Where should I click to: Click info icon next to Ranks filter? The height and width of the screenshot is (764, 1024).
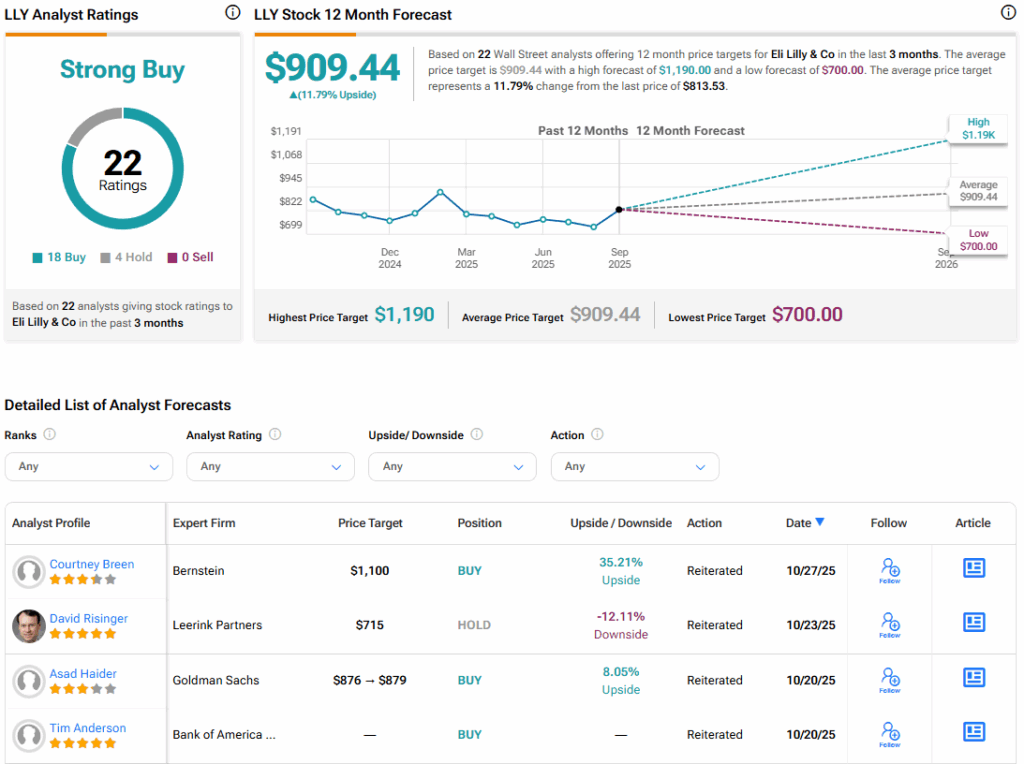pyautogui.click(x=50, y=435)
